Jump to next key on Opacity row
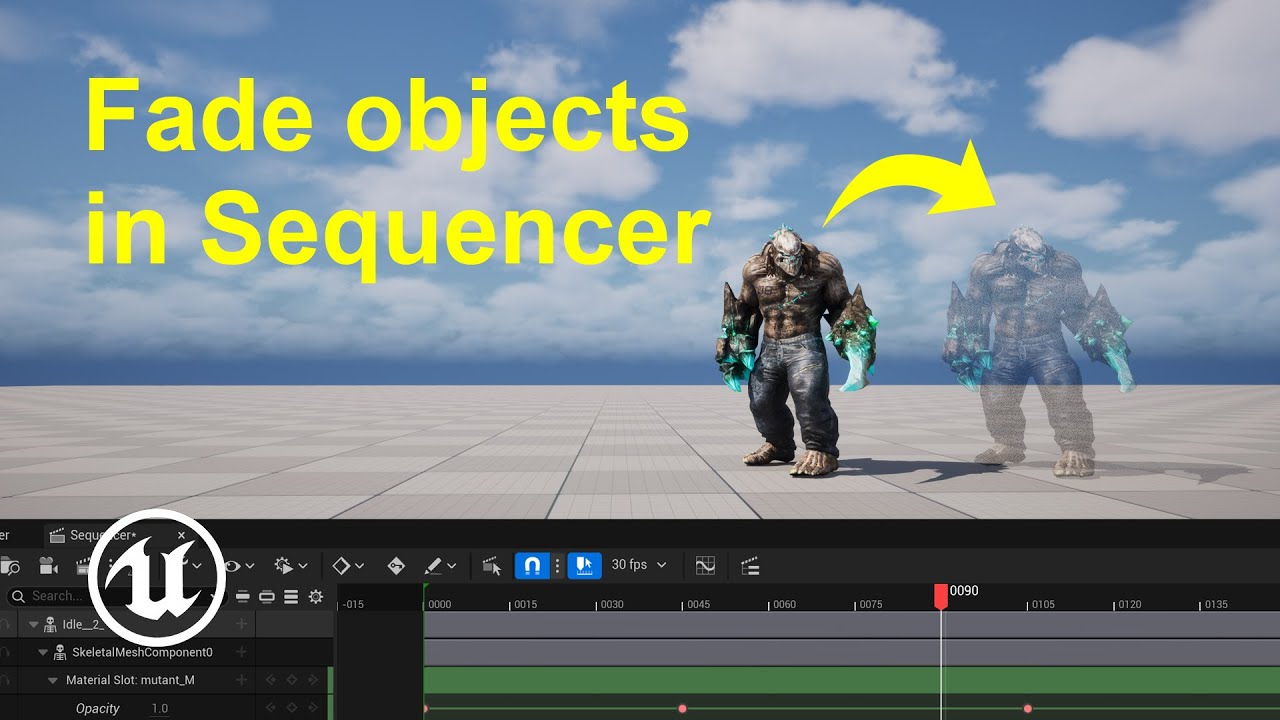Image resolution: width=1280 pixels, height=720 pixels. click(314, 708)
